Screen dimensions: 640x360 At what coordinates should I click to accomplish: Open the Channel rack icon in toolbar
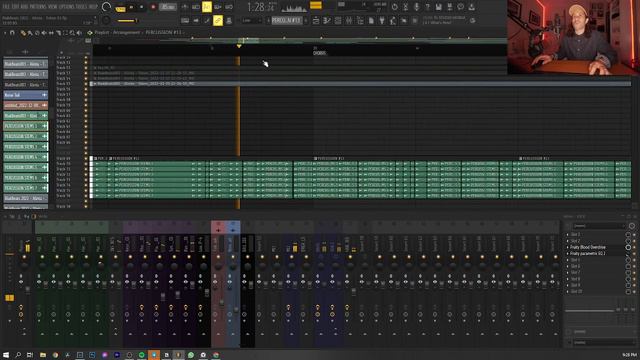pyautogui.click(x=338, y=20)
